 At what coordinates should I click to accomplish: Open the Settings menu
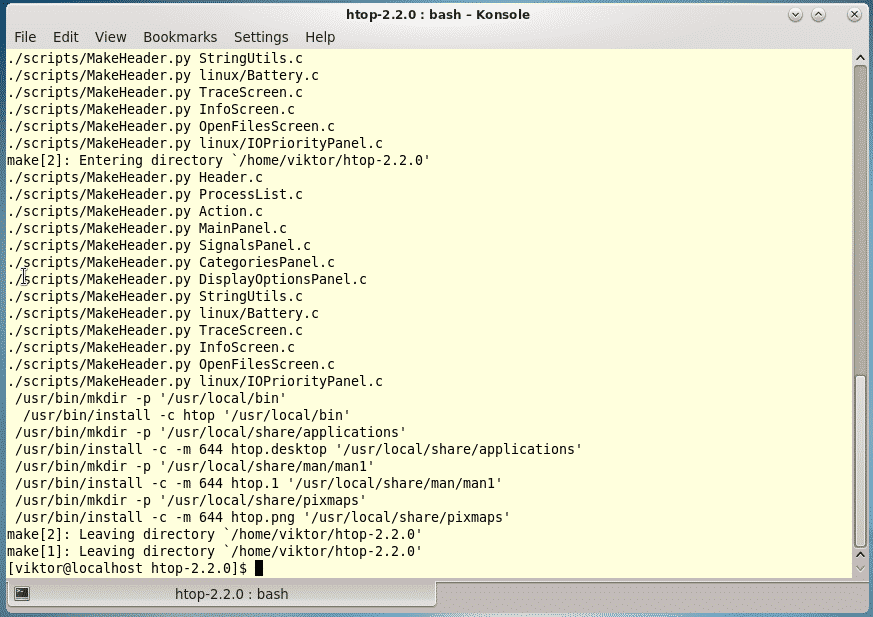(x=261, y=37)
